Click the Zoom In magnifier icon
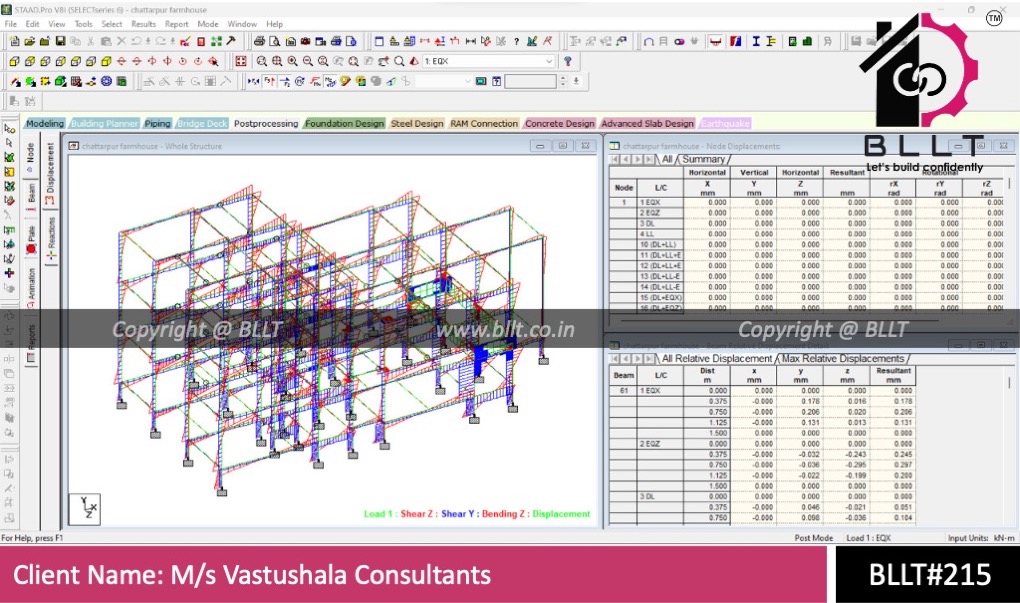The width and height of the screenshot is (1020, 603). click(x=292, y=61)
